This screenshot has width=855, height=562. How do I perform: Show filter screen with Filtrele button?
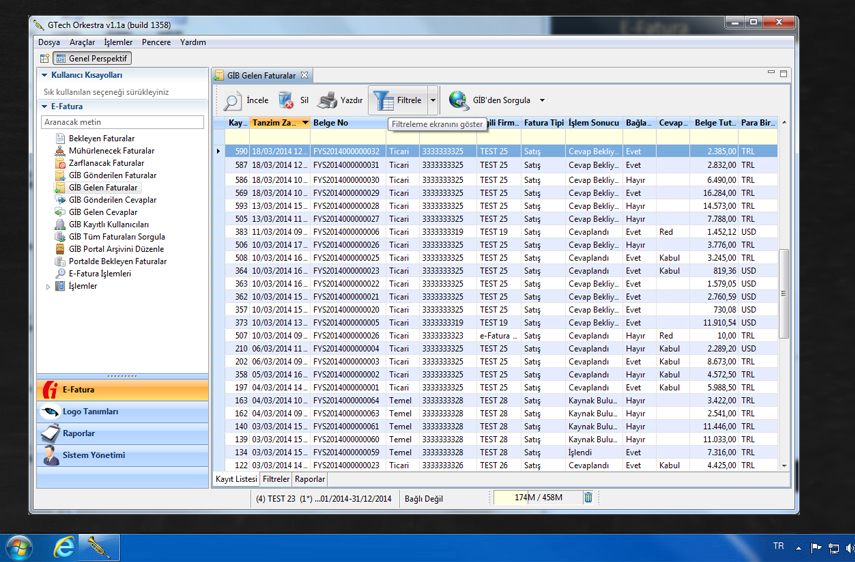coord(398,100)
